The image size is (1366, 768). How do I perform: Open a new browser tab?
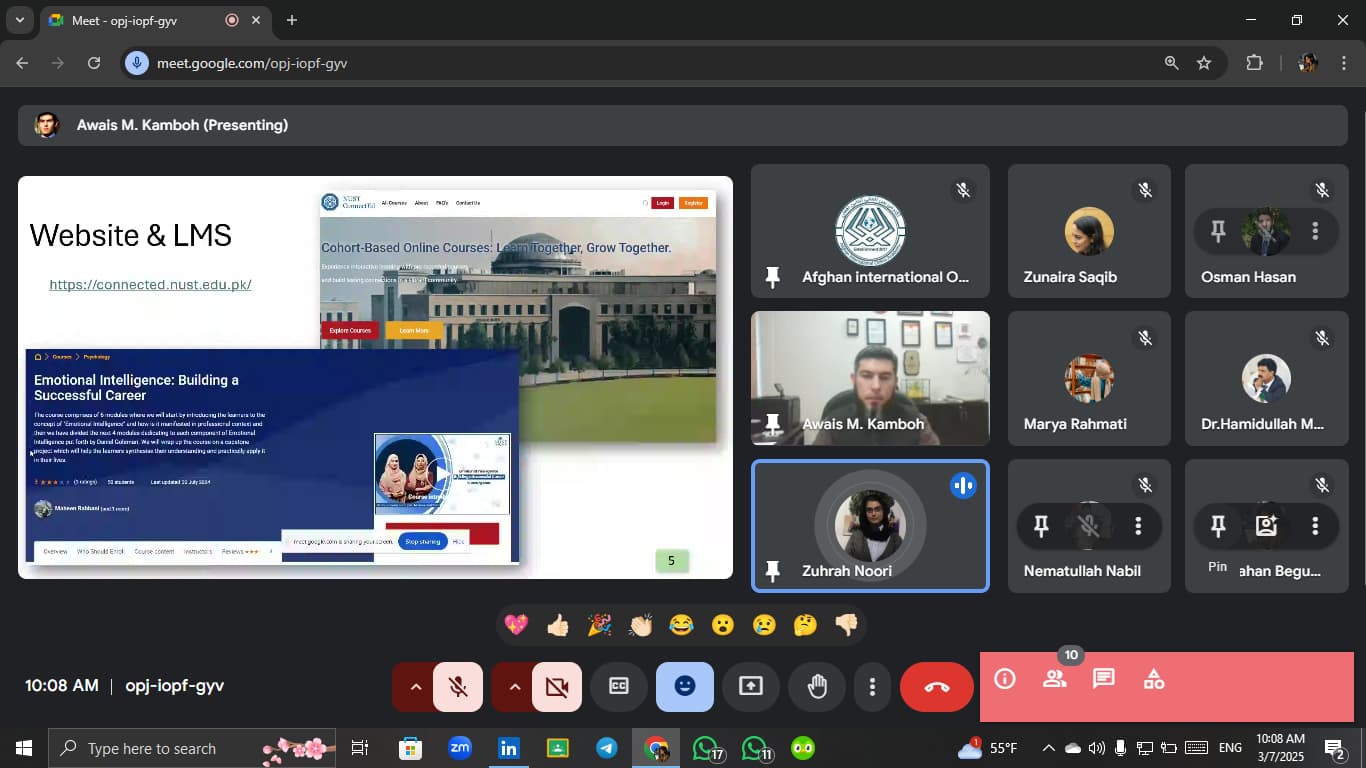click(292, 20)
